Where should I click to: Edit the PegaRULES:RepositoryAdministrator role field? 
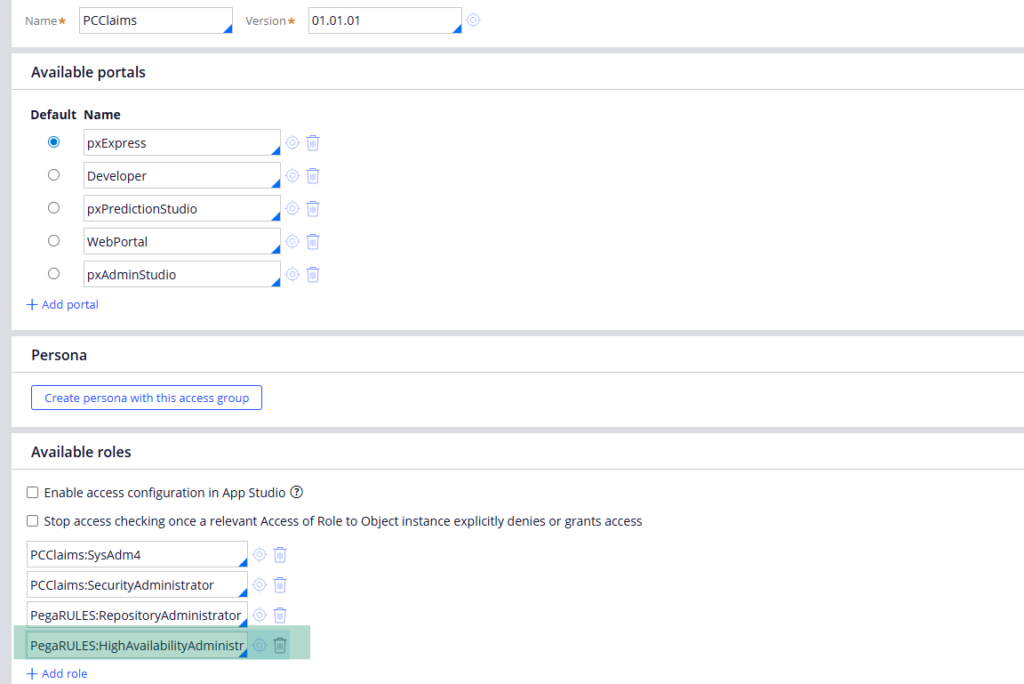click(x=137, y=615)
